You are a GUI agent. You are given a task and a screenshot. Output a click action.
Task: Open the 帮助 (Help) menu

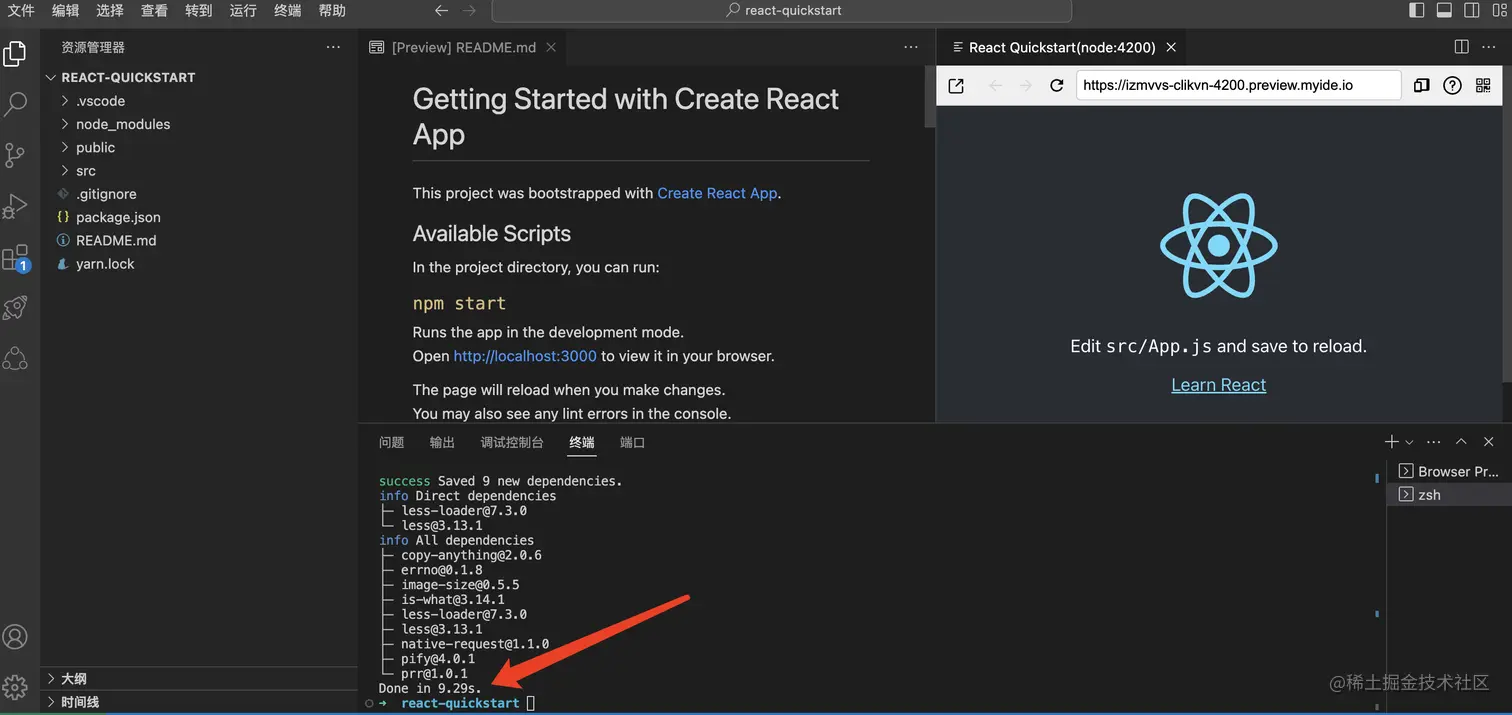tap(332, 11)
